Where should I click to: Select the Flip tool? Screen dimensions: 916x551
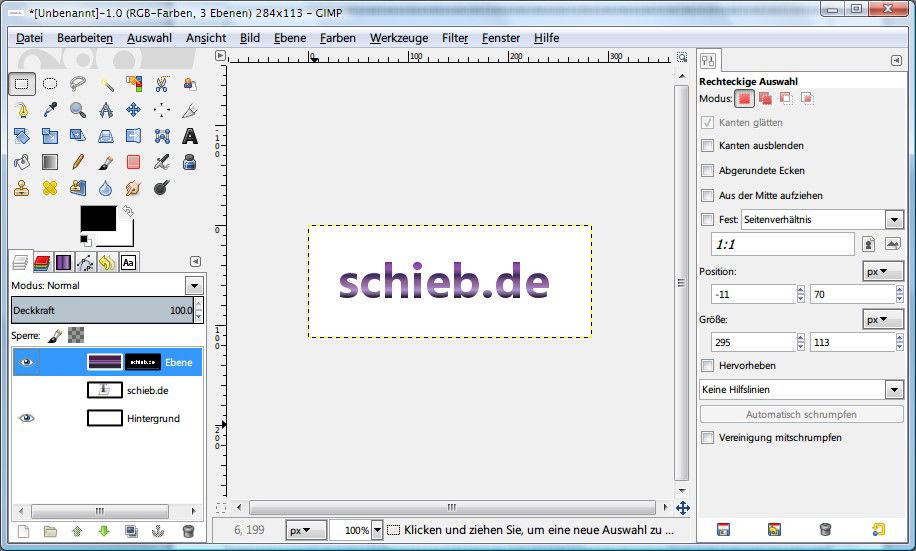point(134,136)
